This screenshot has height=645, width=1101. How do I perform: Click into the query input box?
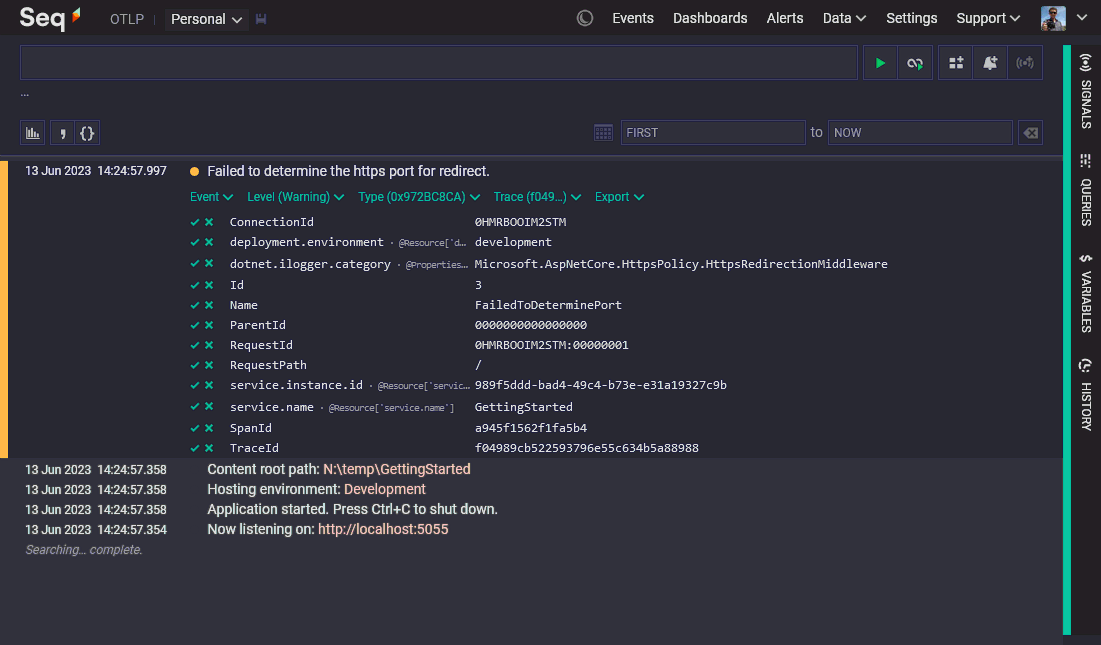(x=439, y=63)
